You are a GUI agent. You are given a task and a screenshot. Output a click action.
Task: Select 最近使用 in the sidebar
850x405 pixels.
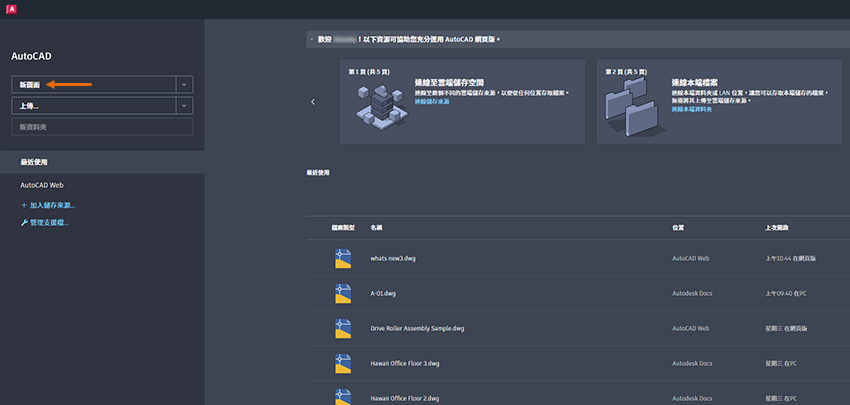coord(102,162)
